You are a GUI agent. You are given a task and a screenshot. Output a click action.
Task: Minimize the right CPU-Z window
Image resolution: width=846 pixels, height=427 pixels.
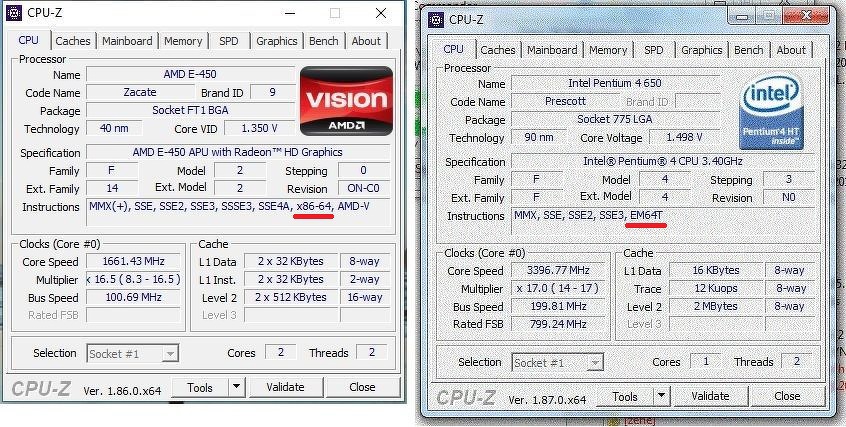click(x=742, y=16)
